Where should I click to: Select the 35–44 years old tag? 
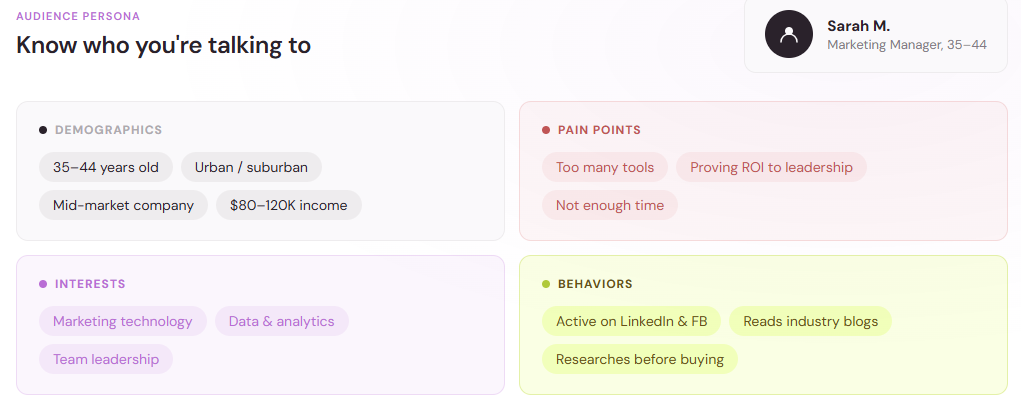click(x=105, y=167)
